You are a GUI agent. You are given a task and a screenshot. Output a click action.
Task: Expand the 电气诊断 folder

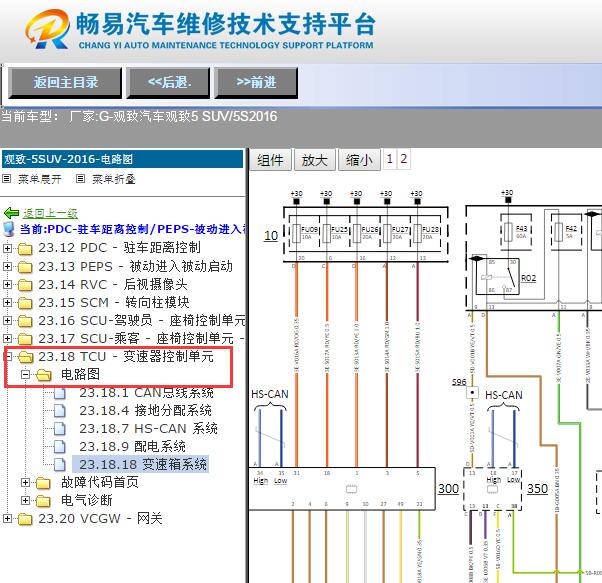click(x=25, y=501)
